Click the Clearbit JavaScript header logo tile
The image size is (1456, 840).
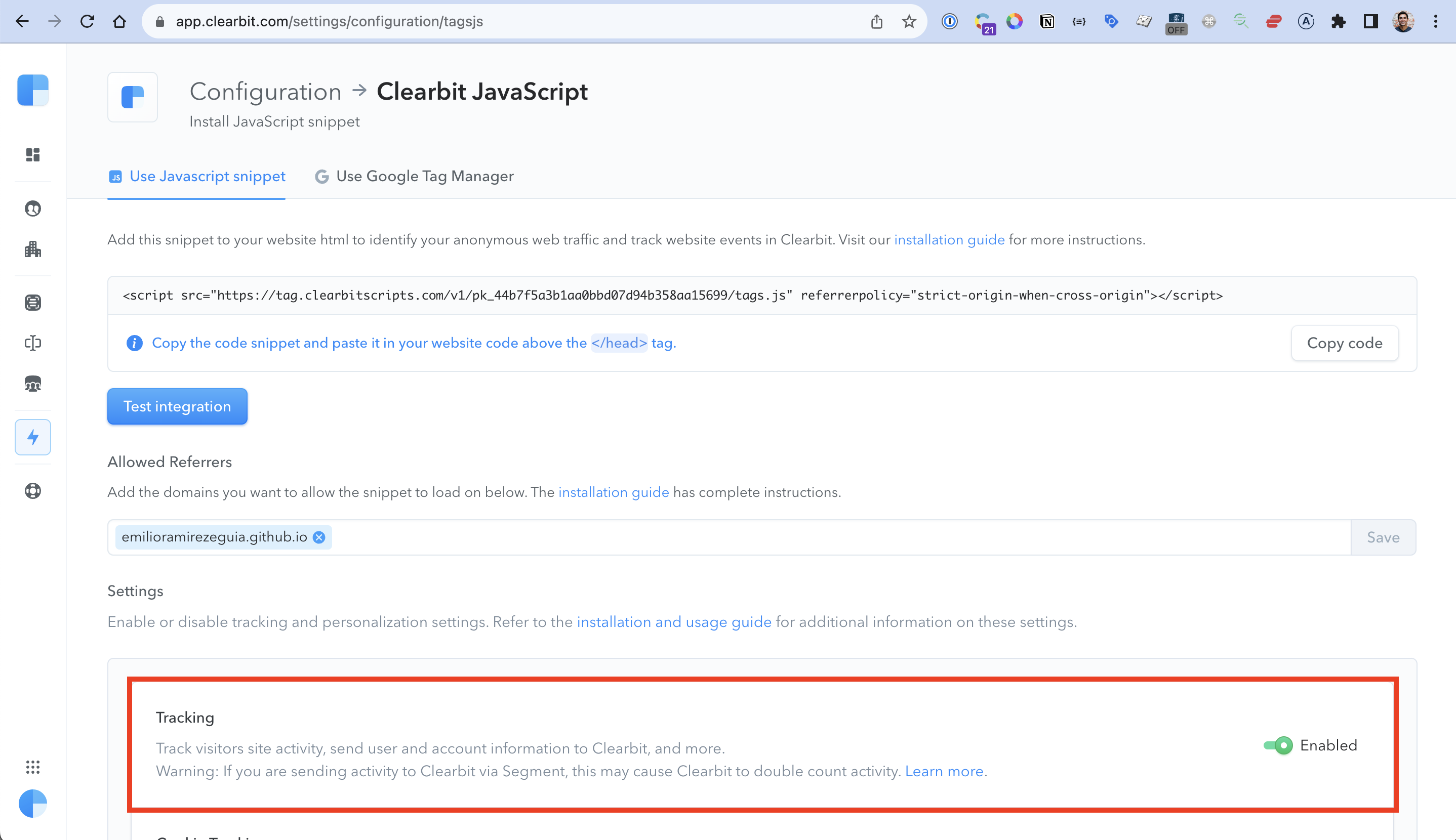pyautogui.click(x=132, y=96)
